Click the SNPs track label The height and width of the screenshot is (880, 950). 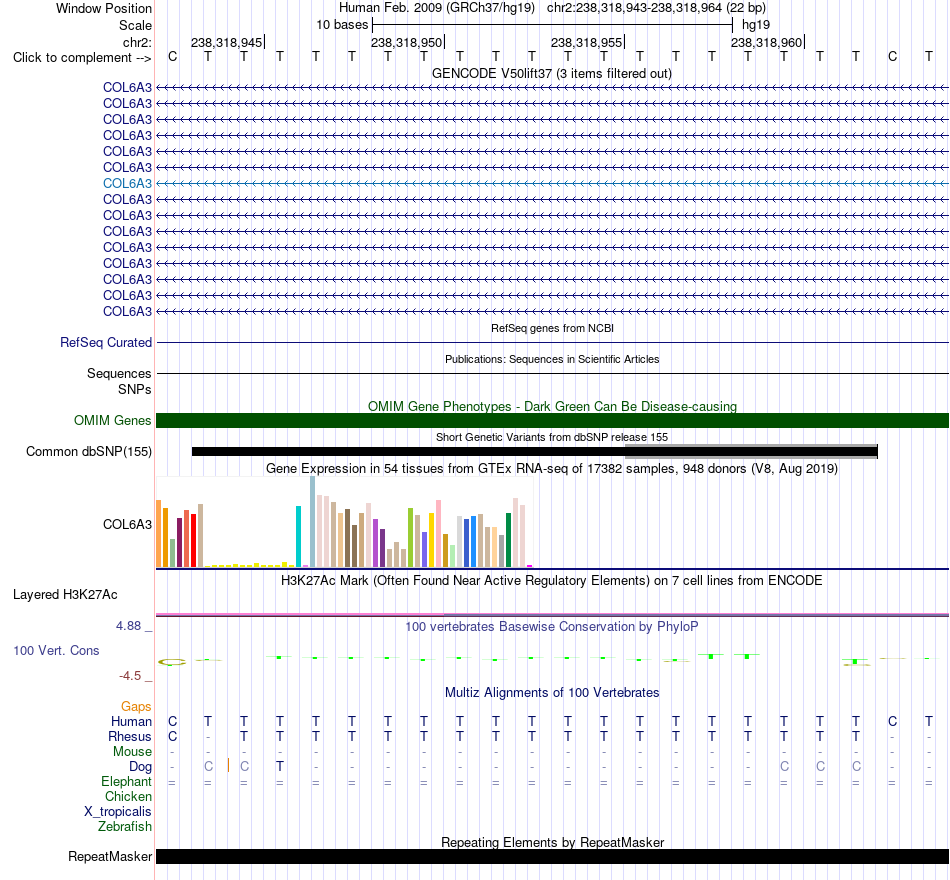pyautogui.click(x=135, y=389)
